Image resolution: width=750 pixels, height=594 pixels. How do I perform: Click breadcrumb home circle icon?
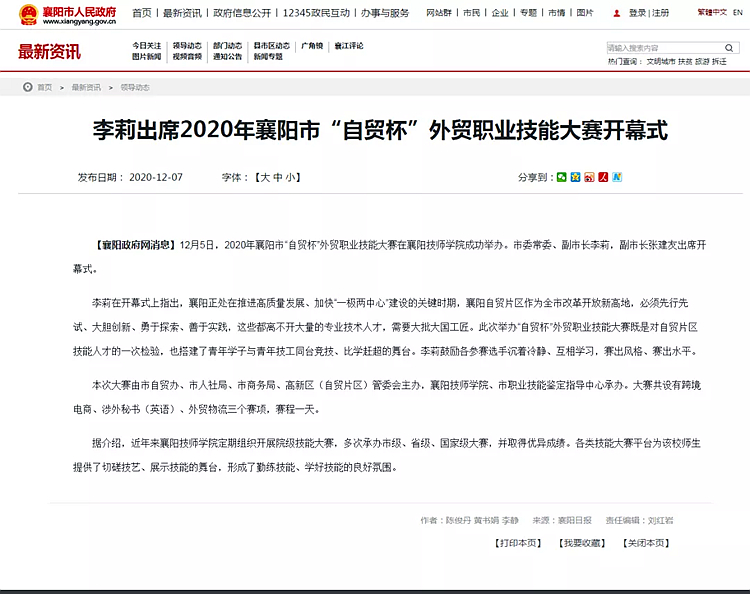tap(28, 87)
